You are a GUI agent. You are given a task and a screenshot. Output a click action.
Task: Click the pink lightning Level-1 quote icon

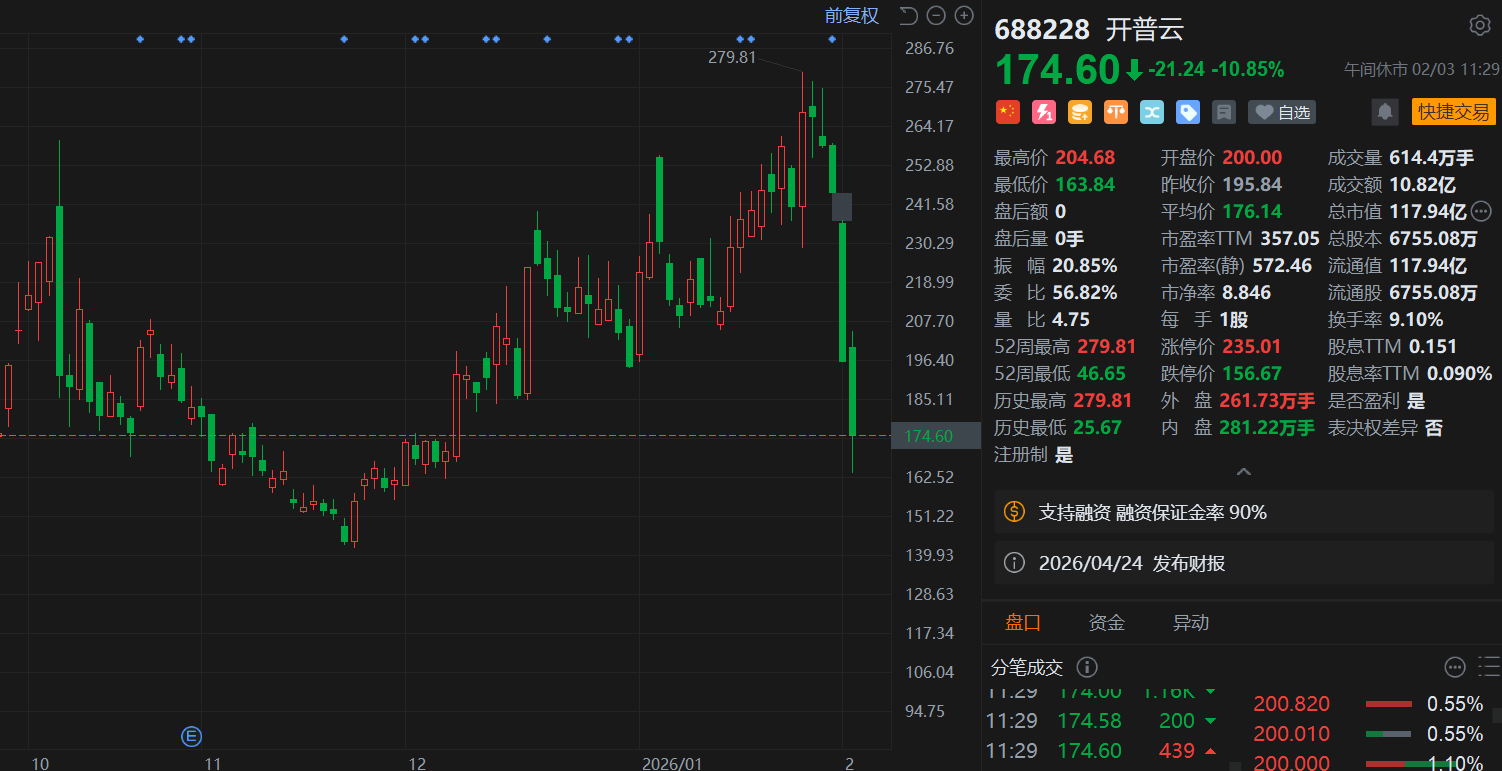click(1044, 112)
